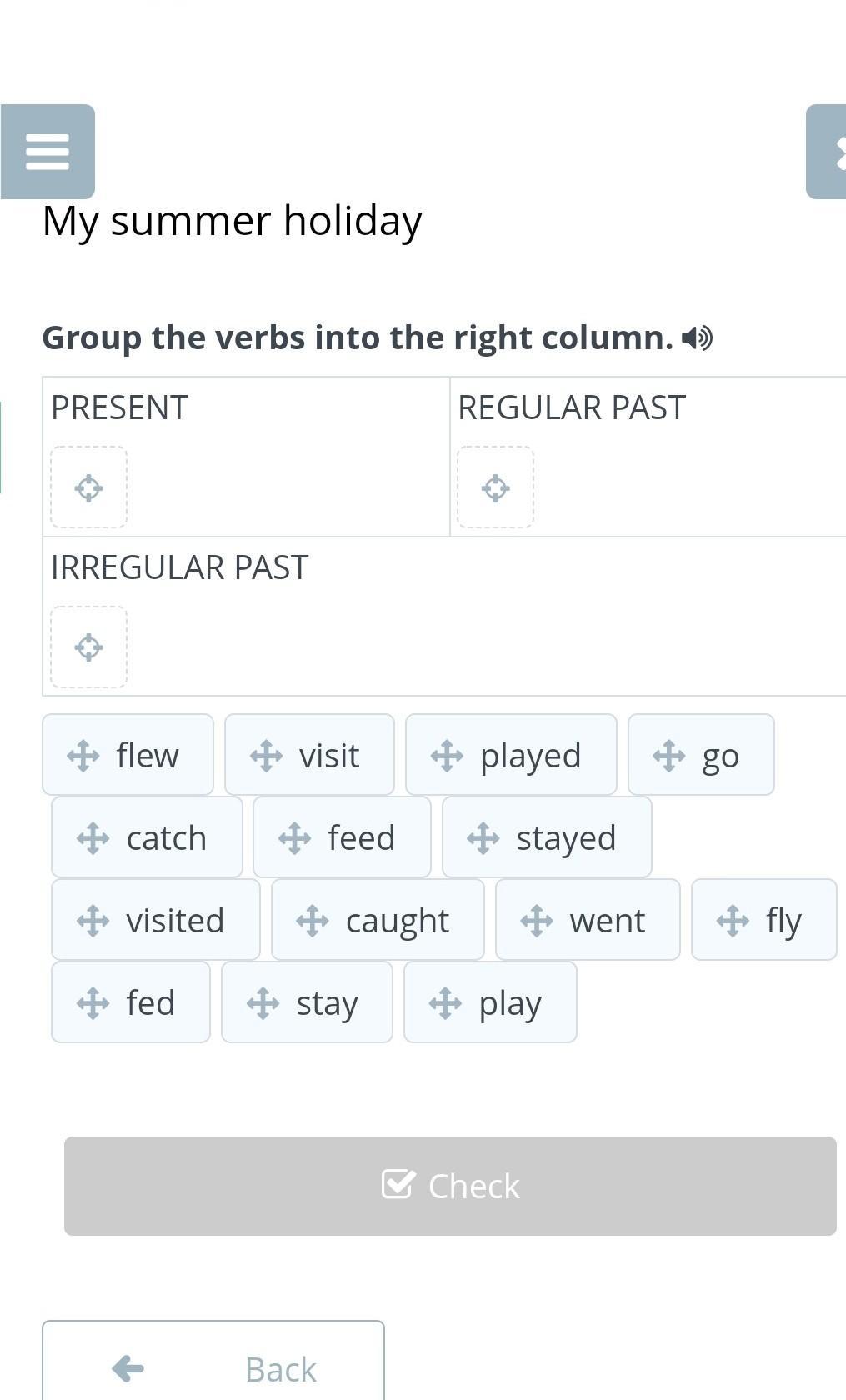846x1400 pixels.
Task: Select the 'visit' word tile
Action: 309,755
